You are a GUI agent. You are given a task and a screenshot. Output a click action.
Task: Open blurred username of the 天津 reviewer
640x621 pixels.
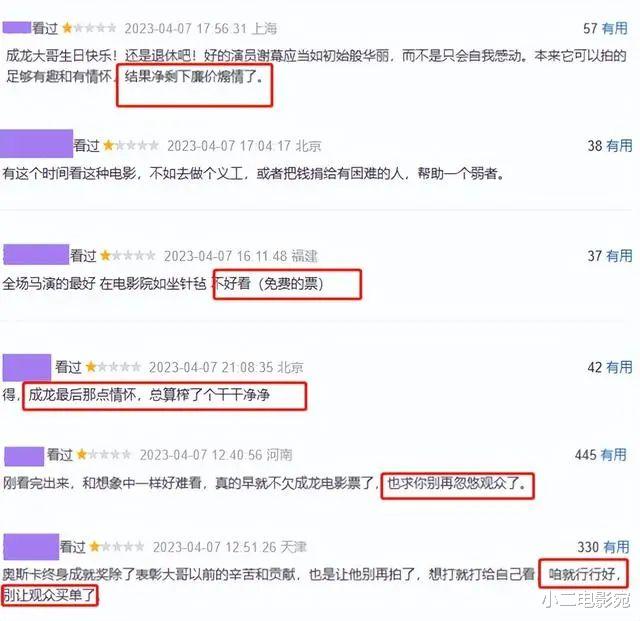coord(31,547)
